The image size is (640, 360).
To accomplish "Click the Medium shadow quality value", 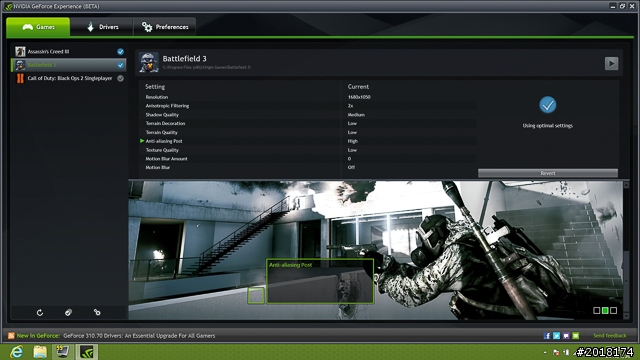I will [356, 115].
